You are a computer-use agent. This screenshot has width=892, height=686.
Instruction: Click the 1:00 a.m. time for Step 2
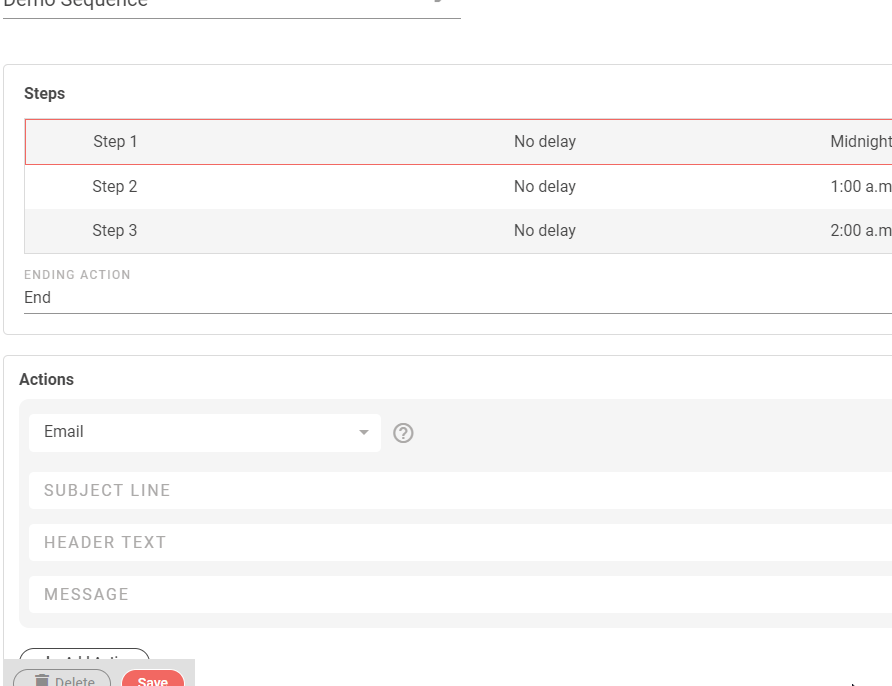[x=860, y=187]
